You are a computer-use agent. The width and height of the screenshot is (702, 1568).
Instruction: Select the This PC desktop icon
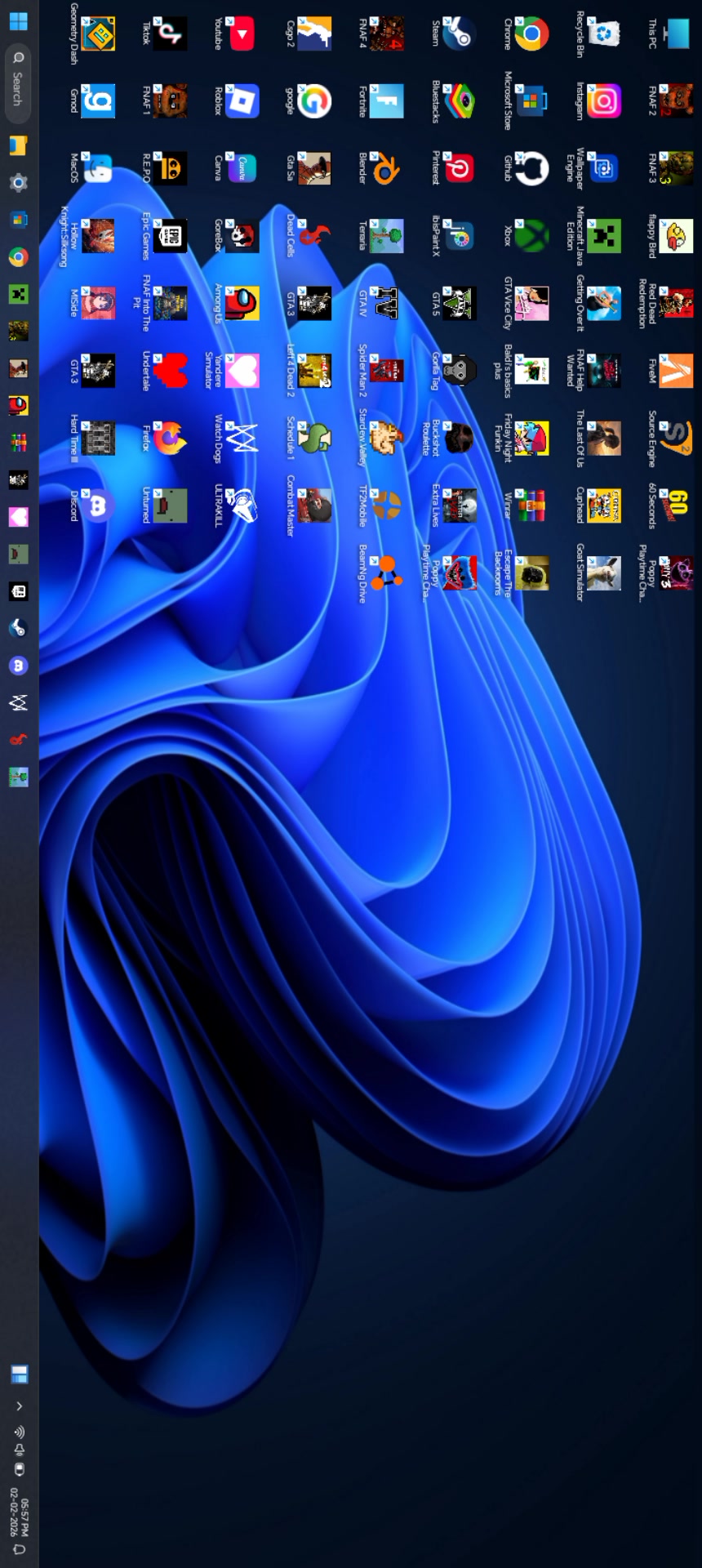pos(675,33)
